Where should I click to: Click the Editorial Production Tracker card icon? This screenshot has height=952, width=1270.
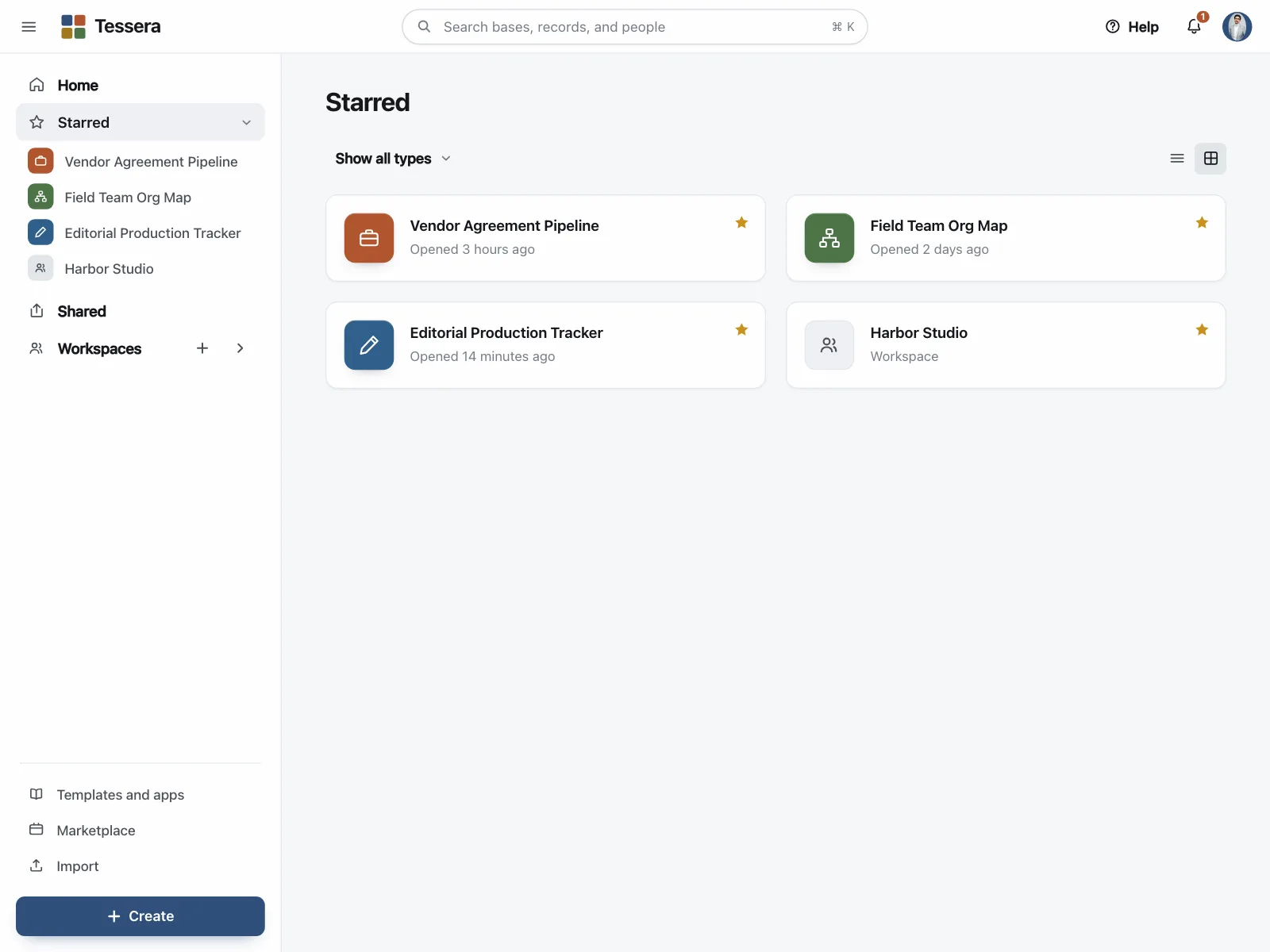coord(369,345)
